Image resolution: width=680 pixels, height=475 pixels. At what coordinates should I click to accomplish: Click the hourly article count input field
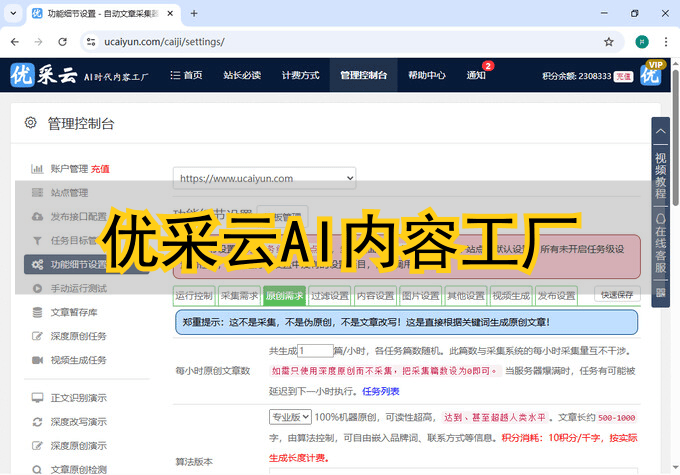coord(315,351)
